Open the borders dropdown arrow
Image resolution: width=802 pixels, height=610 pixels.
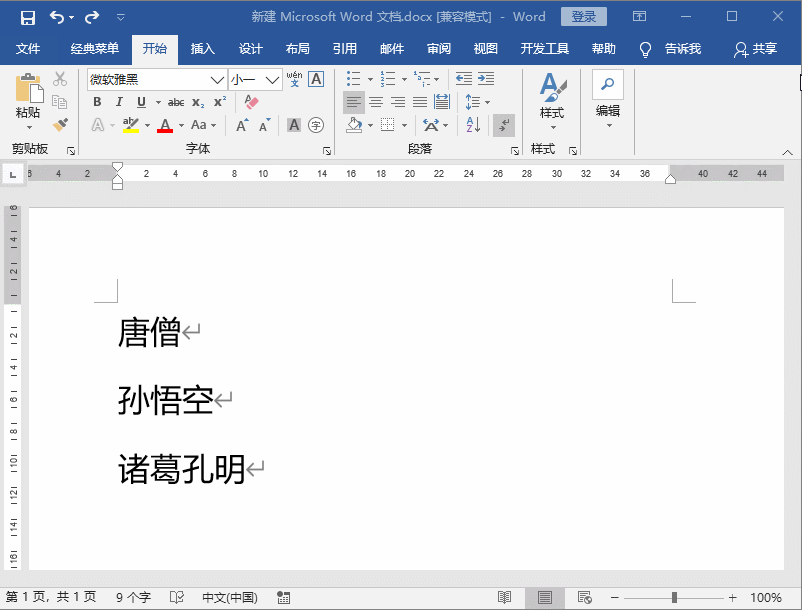click(x=404, y=125)
